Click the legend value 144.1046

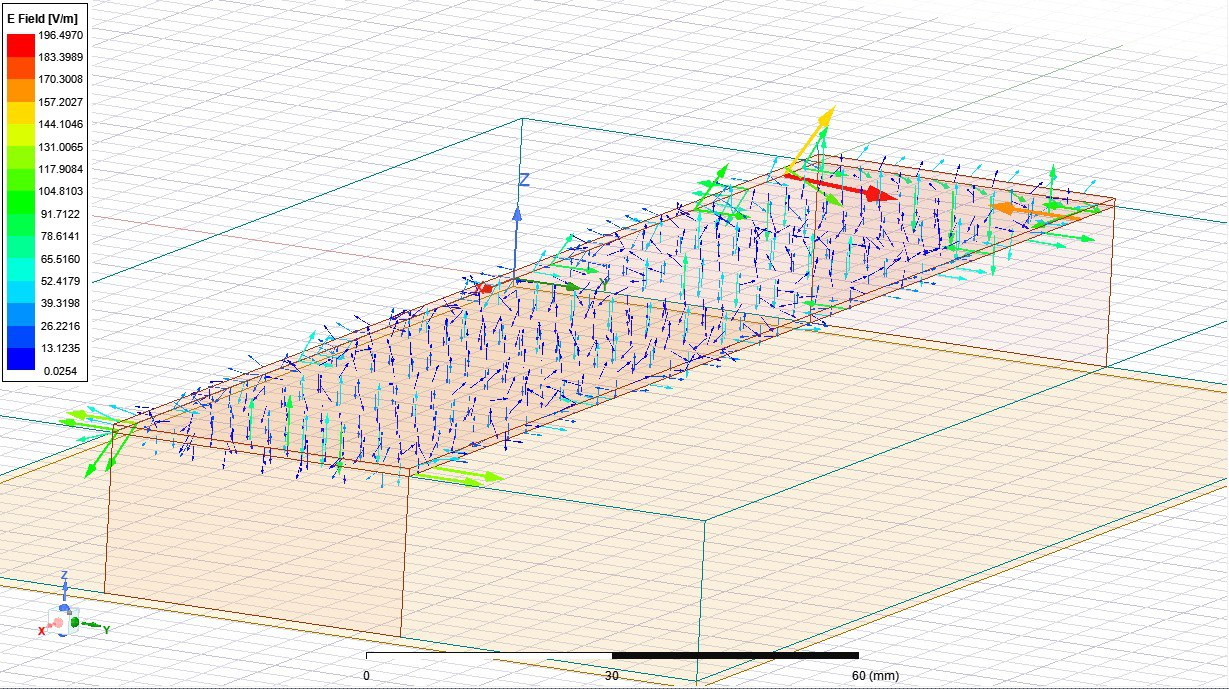(61, 124)
